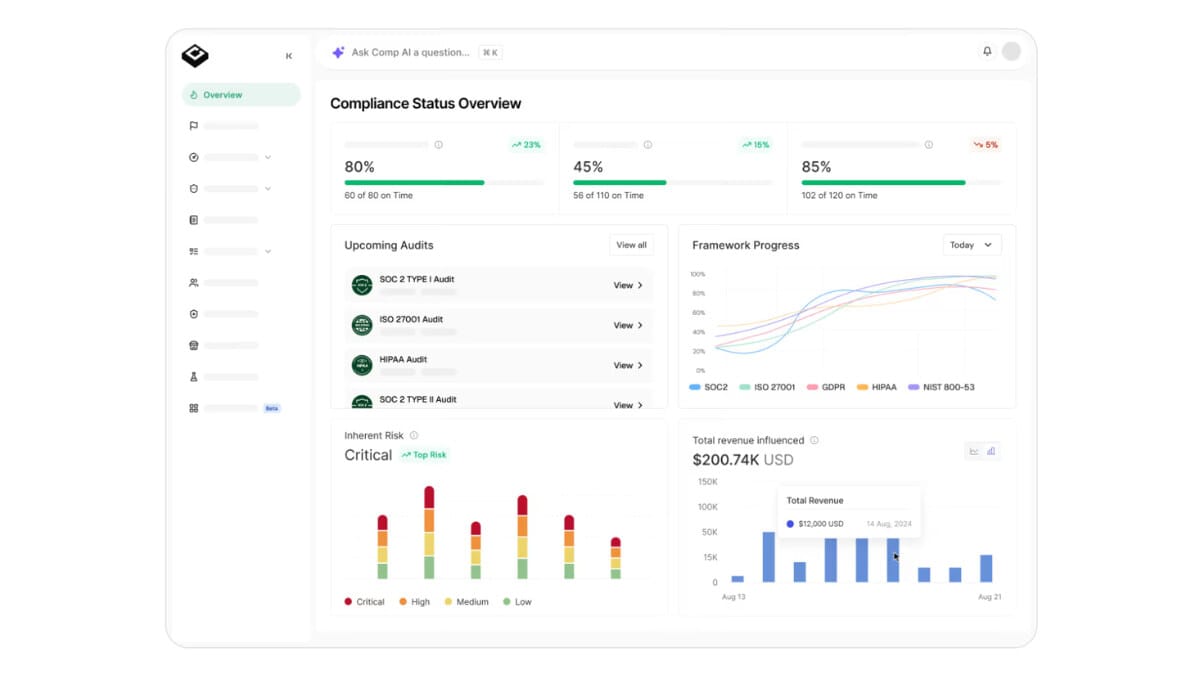1200x675 pixels.
Task: Open the flask icon sidebar item
Action: (194, 377)
